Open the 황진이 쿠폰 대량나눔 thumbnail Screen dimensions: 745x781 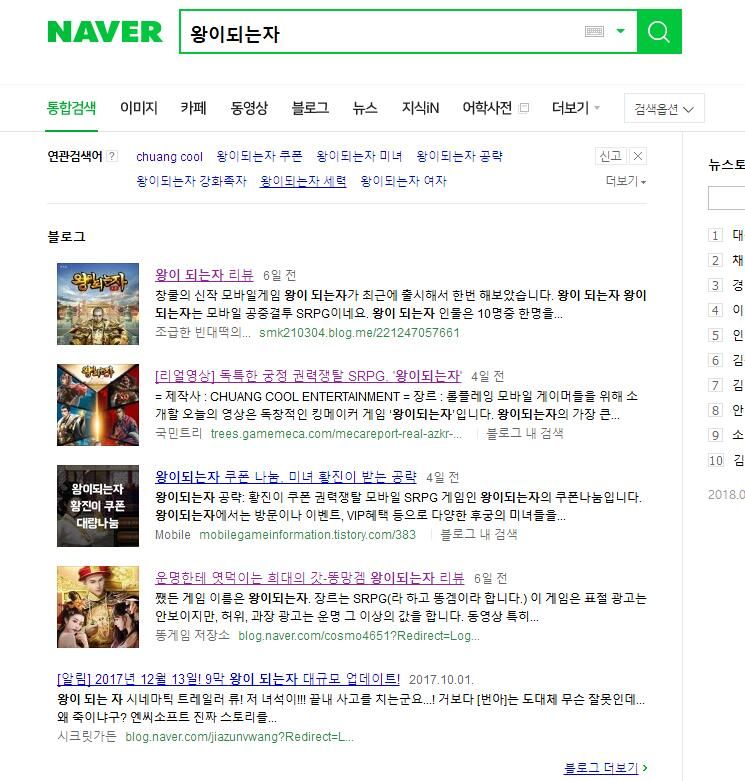point(98,506)
